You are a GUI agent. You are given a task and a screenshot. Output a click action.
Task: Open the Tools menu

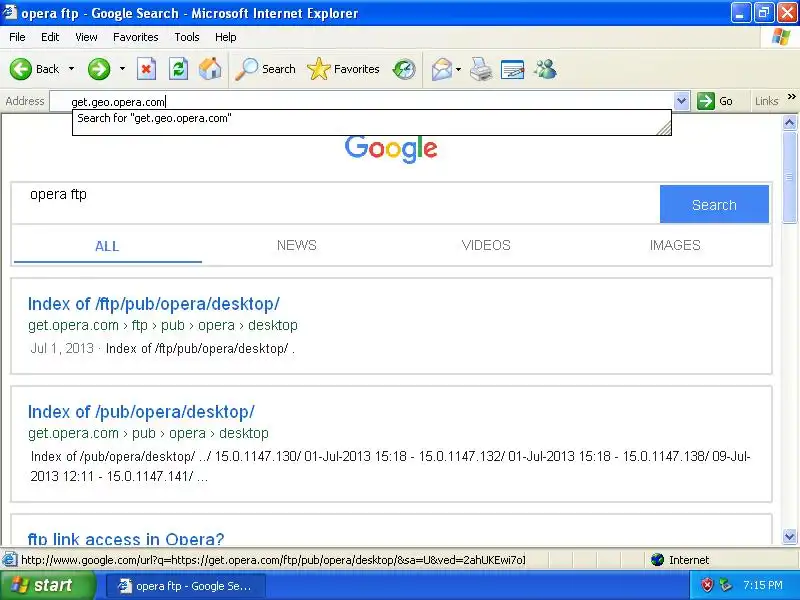(x=187, y=37)
